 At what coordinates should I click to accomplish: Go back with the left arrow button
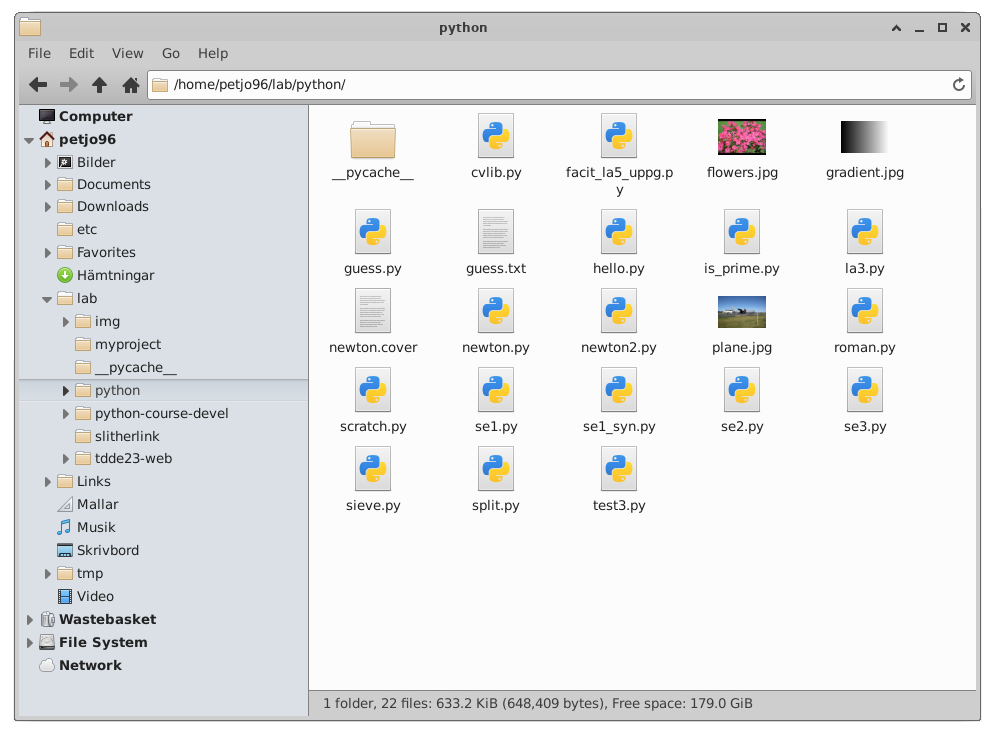[x=38, y=84]
